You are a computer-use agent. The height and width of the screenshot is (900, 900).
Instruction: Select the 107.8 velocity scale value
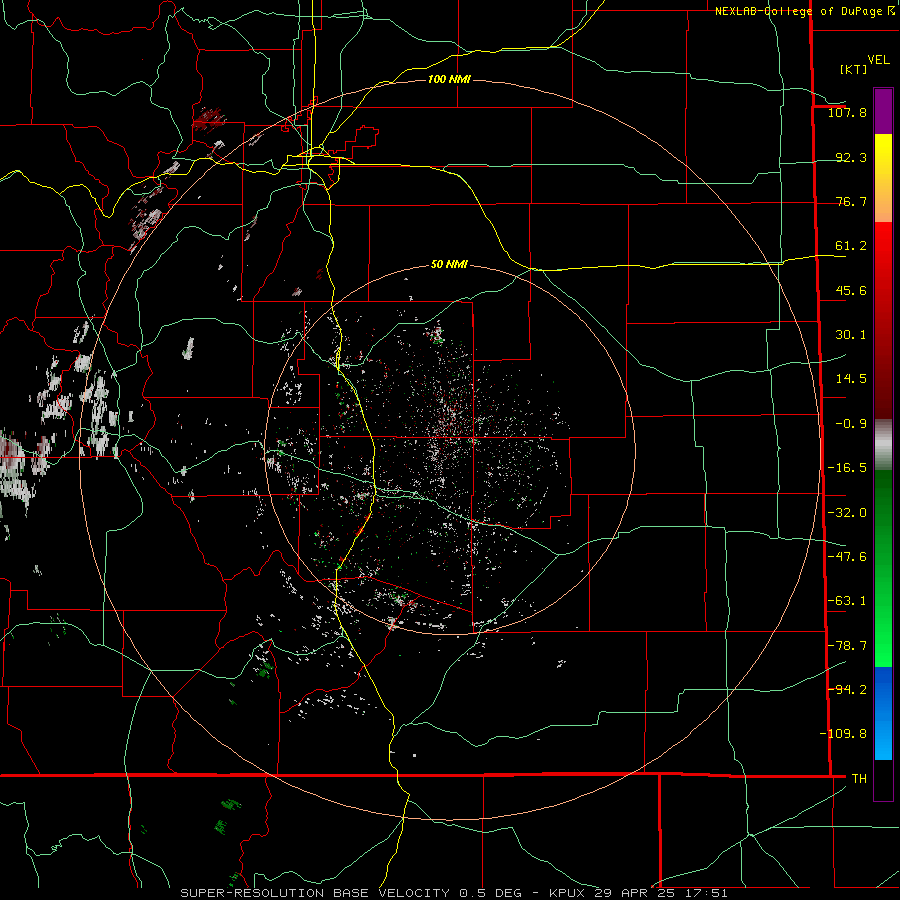[x=847, y=112]
